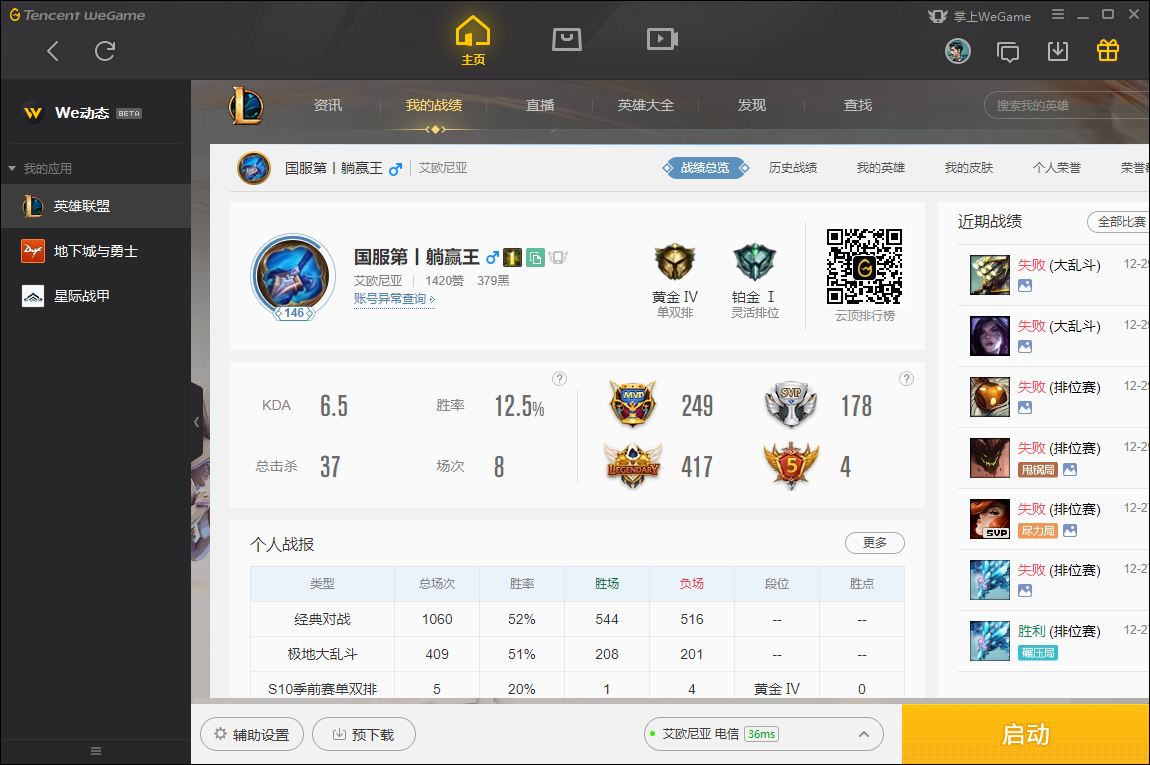Image resolution: width=1150 pixels, height=765 pixels.
Task: Open the 艾欧尼亚 电信 server dropdown
Action: click(763, 734)
